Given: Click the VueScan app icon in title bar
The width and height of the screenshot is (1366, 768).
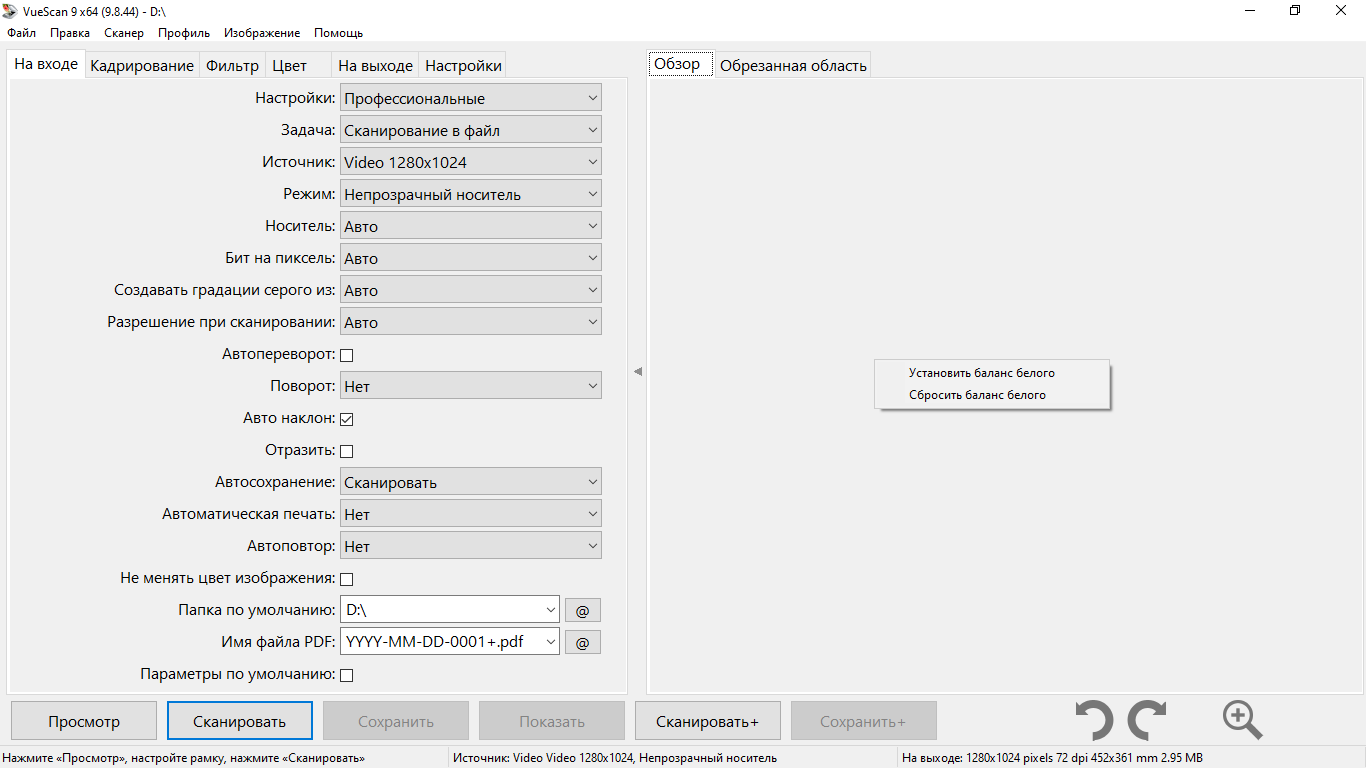Looking at the screenshot, I should pos(11,11).
